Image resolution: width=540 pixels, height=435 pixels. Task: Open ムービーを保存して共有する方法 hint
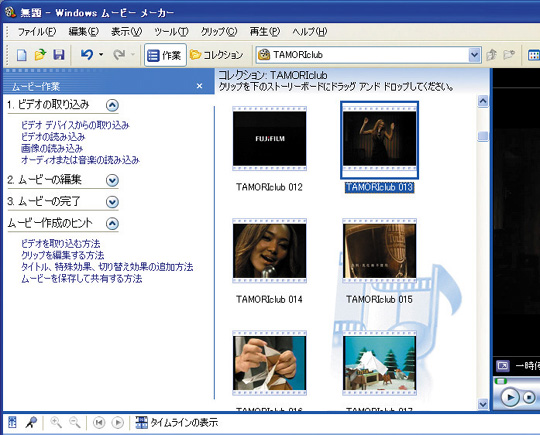(x=82, y=279)
